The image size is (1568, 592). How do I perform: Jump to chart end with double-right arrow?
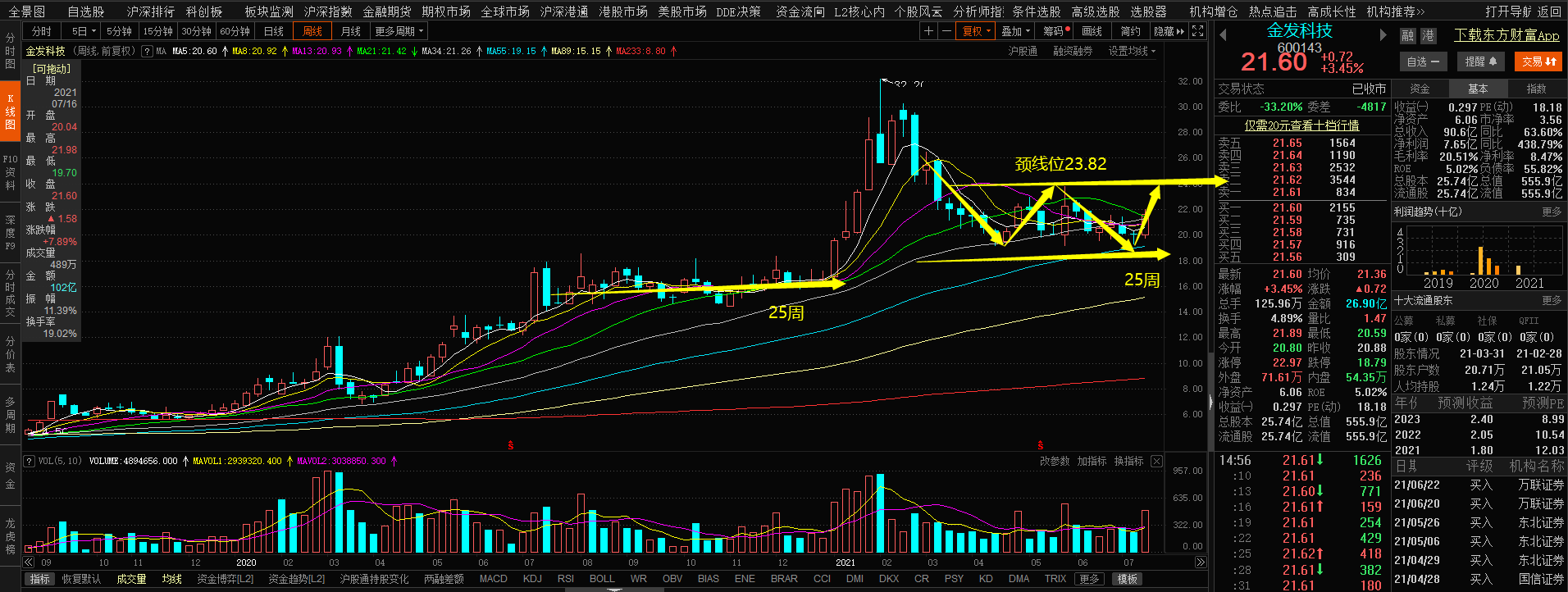click(1201, 562)
